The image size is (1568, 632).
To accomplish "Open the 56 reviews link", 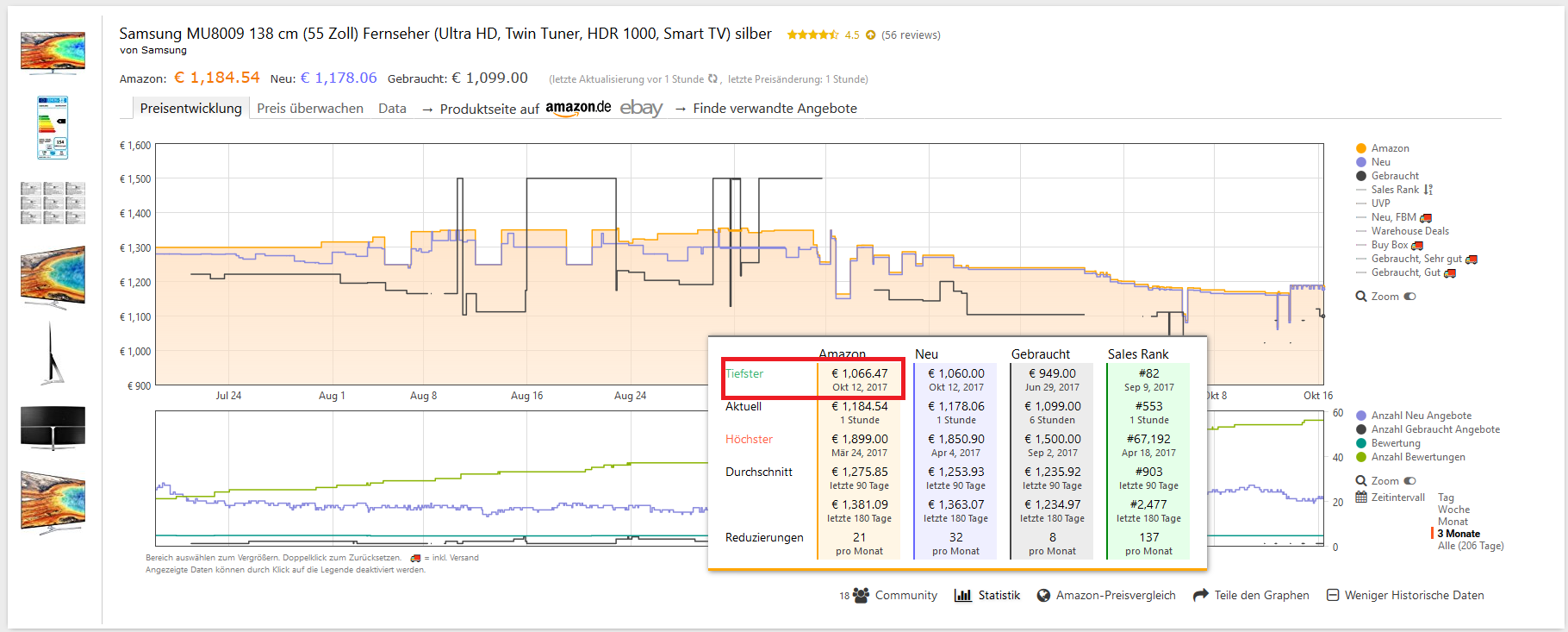I will 911,34.
